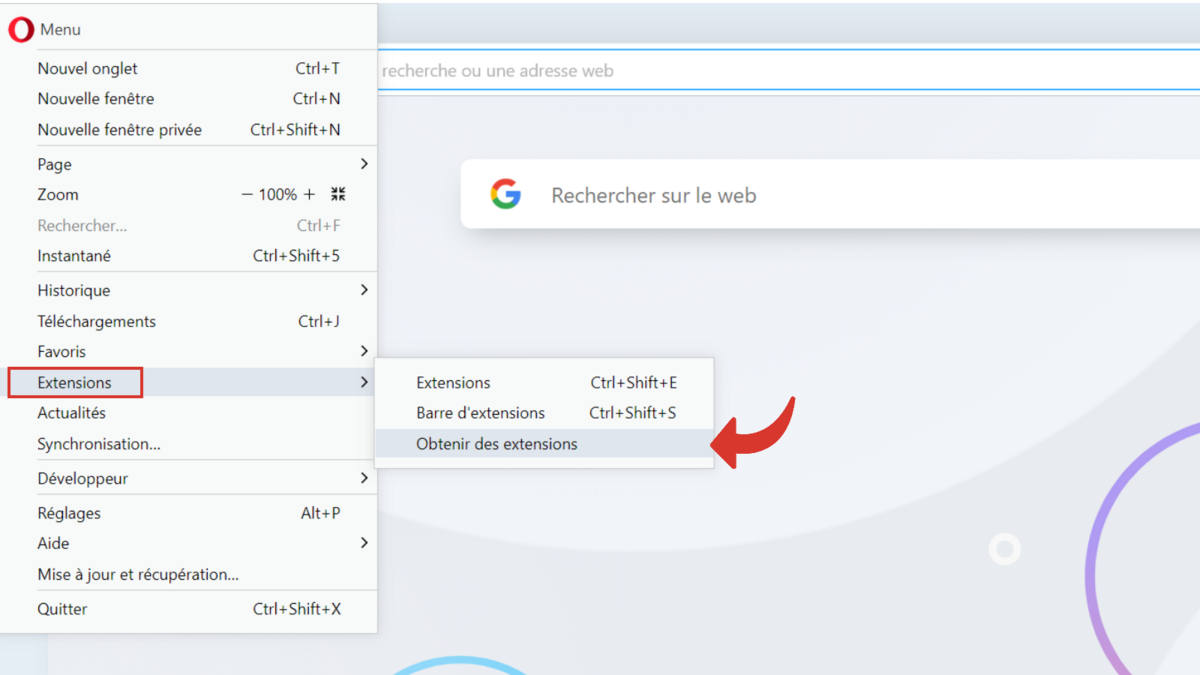Image resolution: width=1200 pixels, height=675 pixels.
Task: Open Nouvelle fenêtre privée
Action: tap(189, 130)
